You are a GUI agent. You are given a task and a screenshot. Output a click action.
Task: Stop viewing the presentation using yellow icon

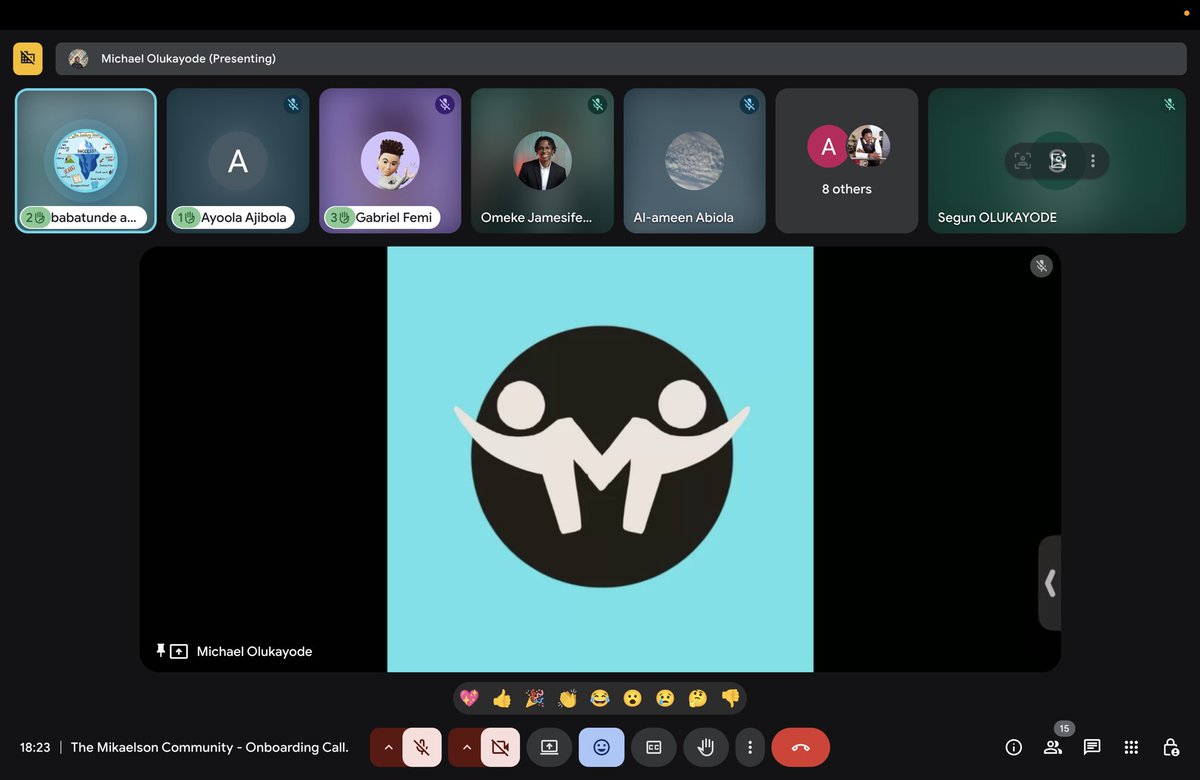pyautogui.click(x=28, y=59)
